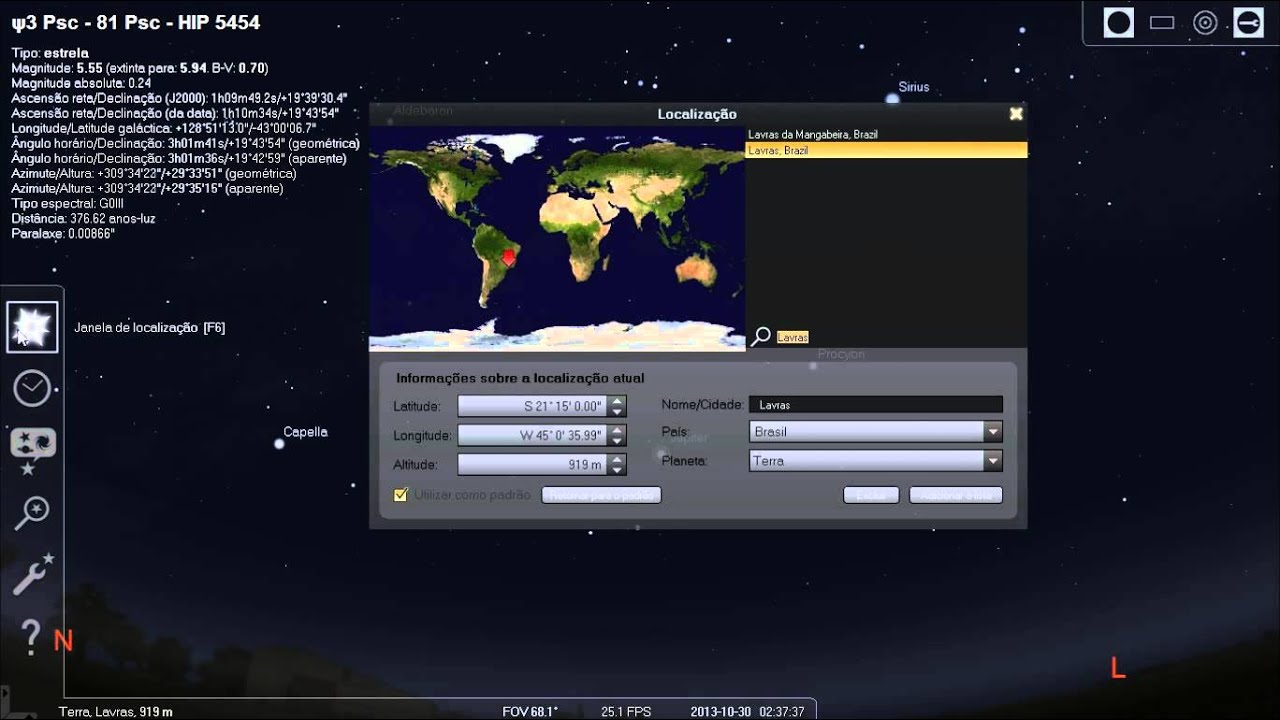Viewport: 1280px width, 720px height.
Task: Decrease longitude with the down arrow
Action: (x=618, y=440)
